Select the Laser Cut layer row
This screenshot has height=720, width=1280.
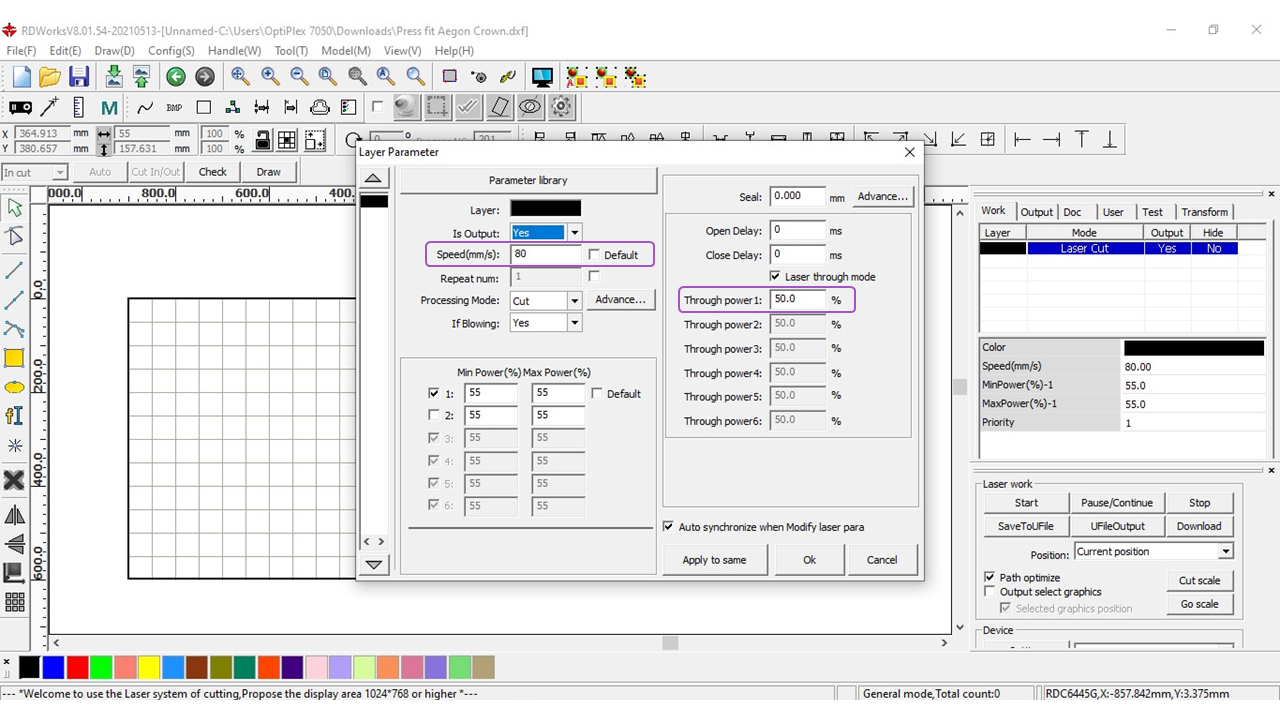pyautogui.click(x=1108, y=249)
